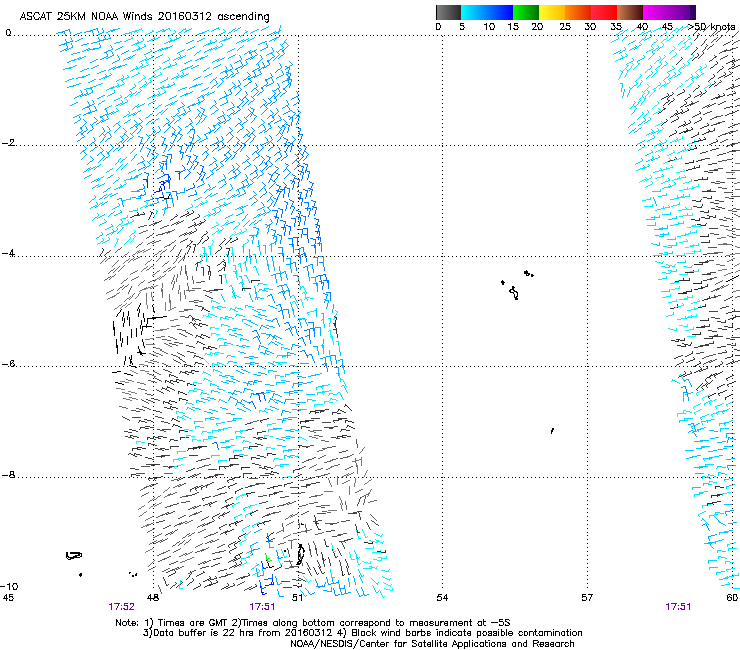The image size is (740, 650).
Task: Click longitude axis label '57'
Action: (x=587, y=598)
